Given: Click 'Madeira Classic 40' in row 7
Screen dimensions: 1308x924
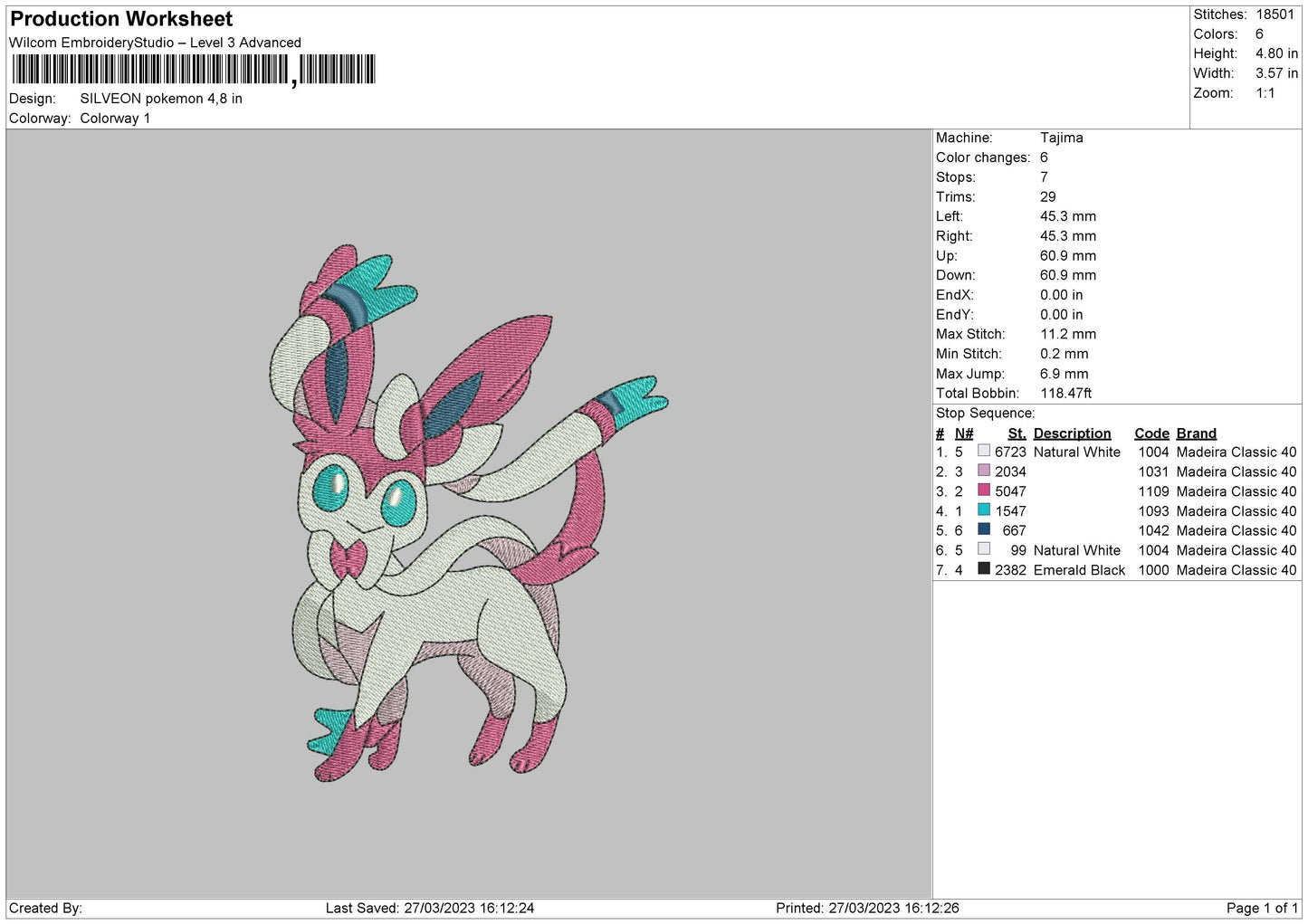Looking at the screenshot, I should [x=1236, y=570].
